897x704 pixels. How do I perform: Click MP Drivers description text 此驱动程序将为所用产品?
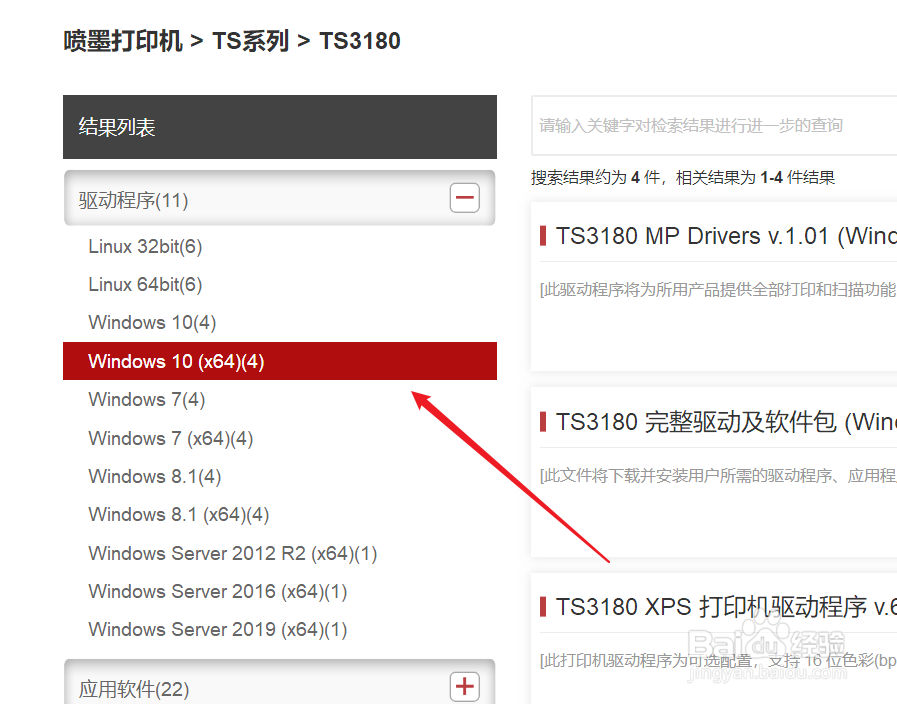click(x=718, y=290)
